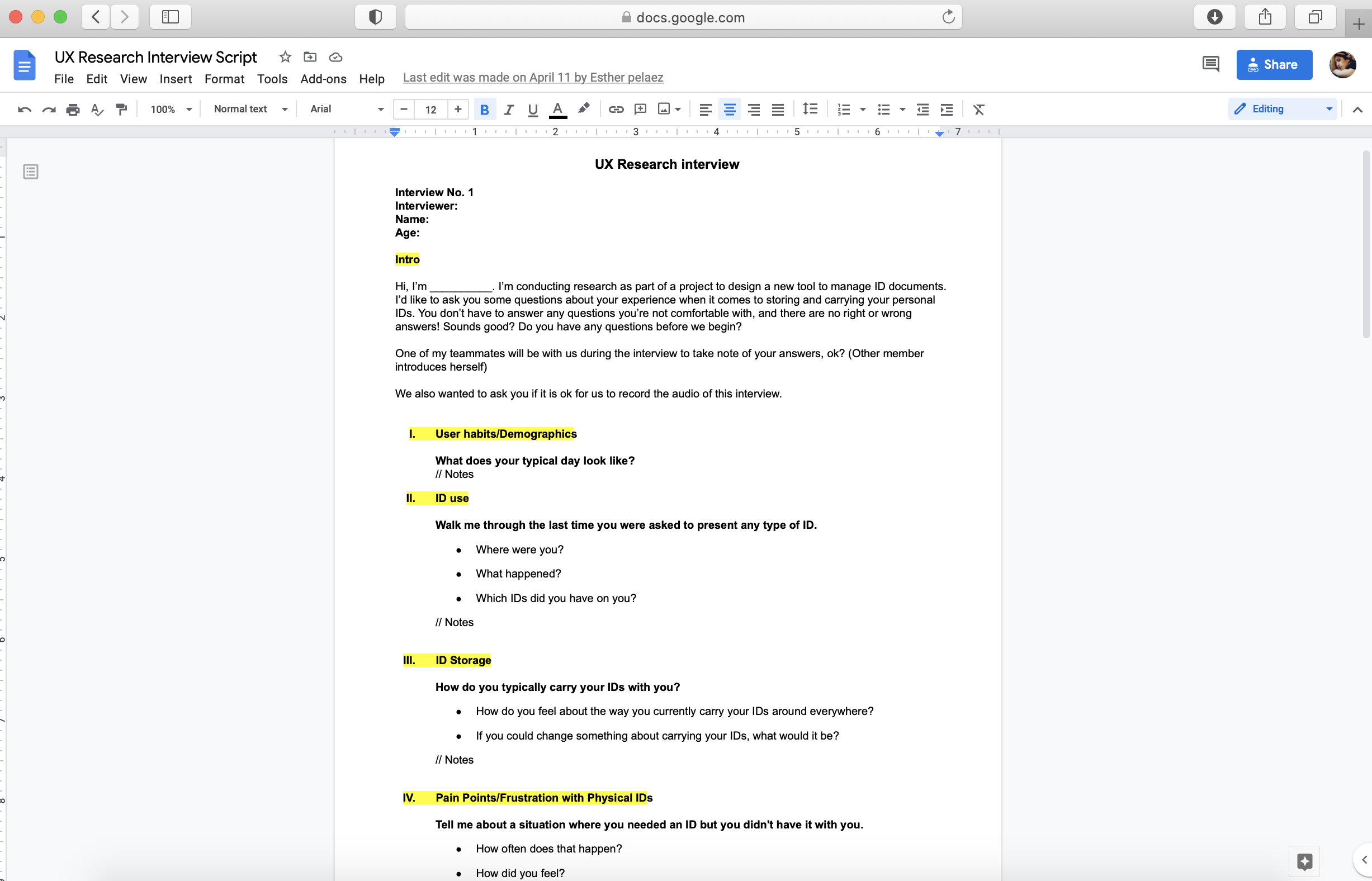
Task: Click the add comment icon in the toolbar
Action: point(640,109)
